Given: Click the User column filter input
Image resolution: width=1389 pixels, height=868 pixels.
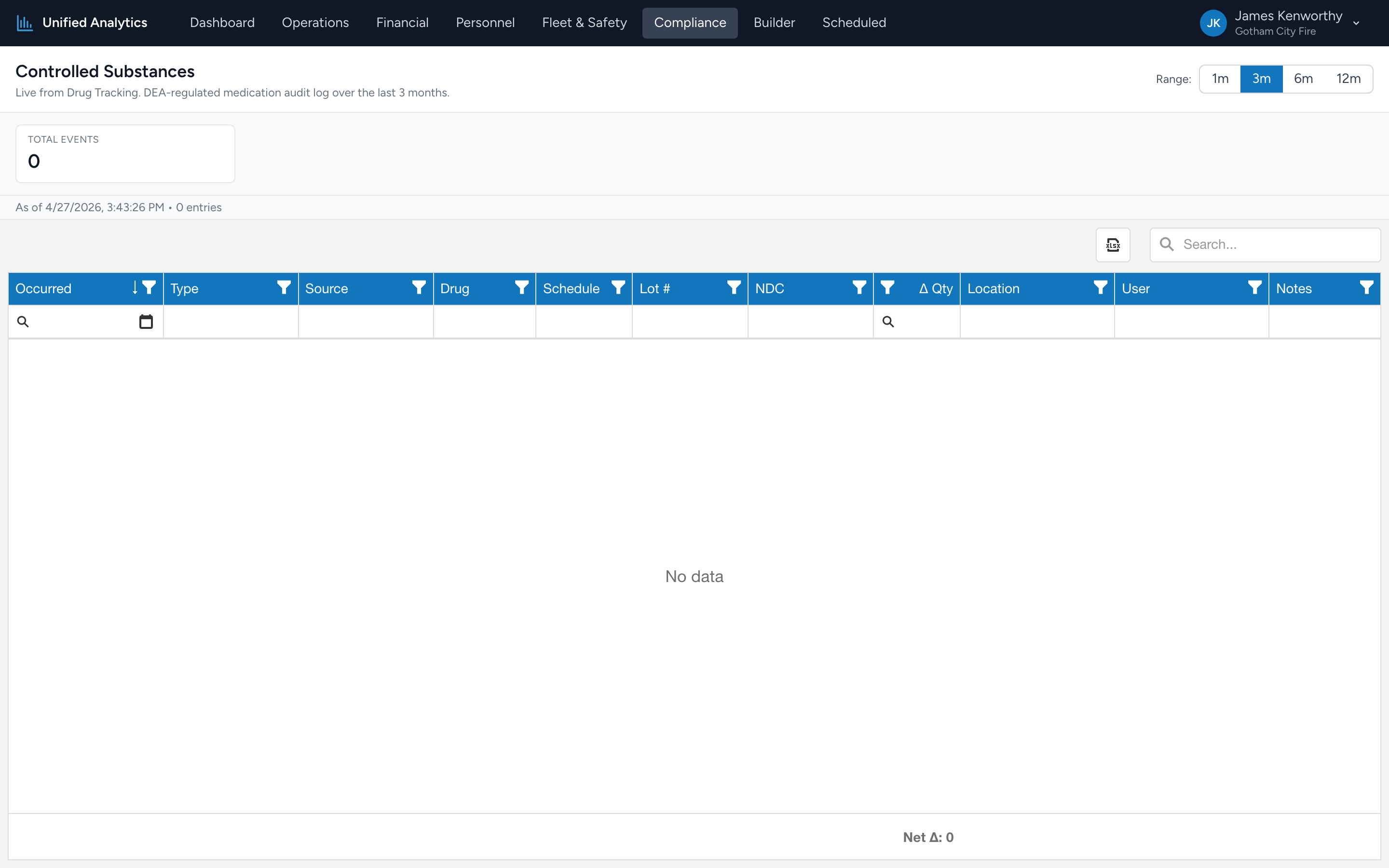Looking at the screenshot, I should (1192, 322).
